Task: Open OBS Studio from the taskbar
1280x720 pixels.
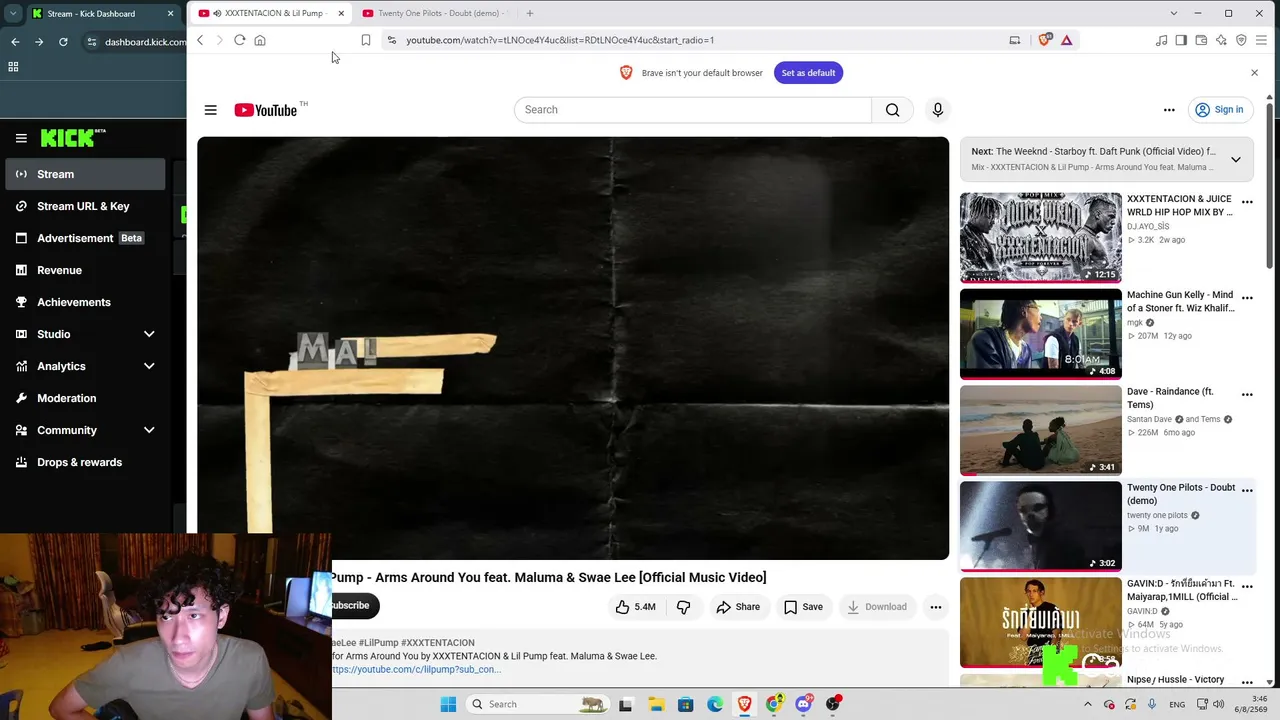Action: click(x=833, y=704)
